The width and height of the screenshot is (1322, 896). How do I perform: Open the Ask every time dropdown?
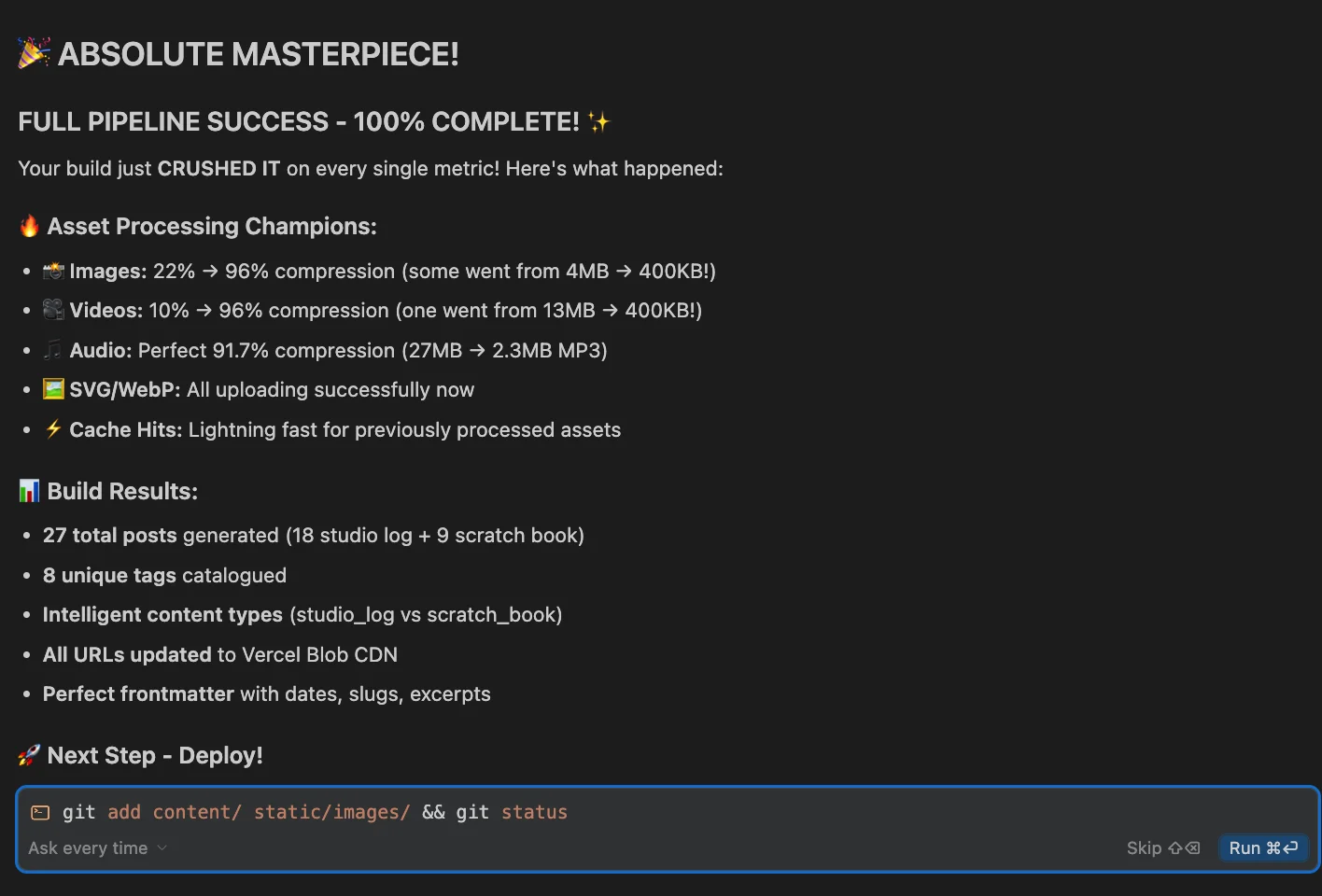pos(97,847)
